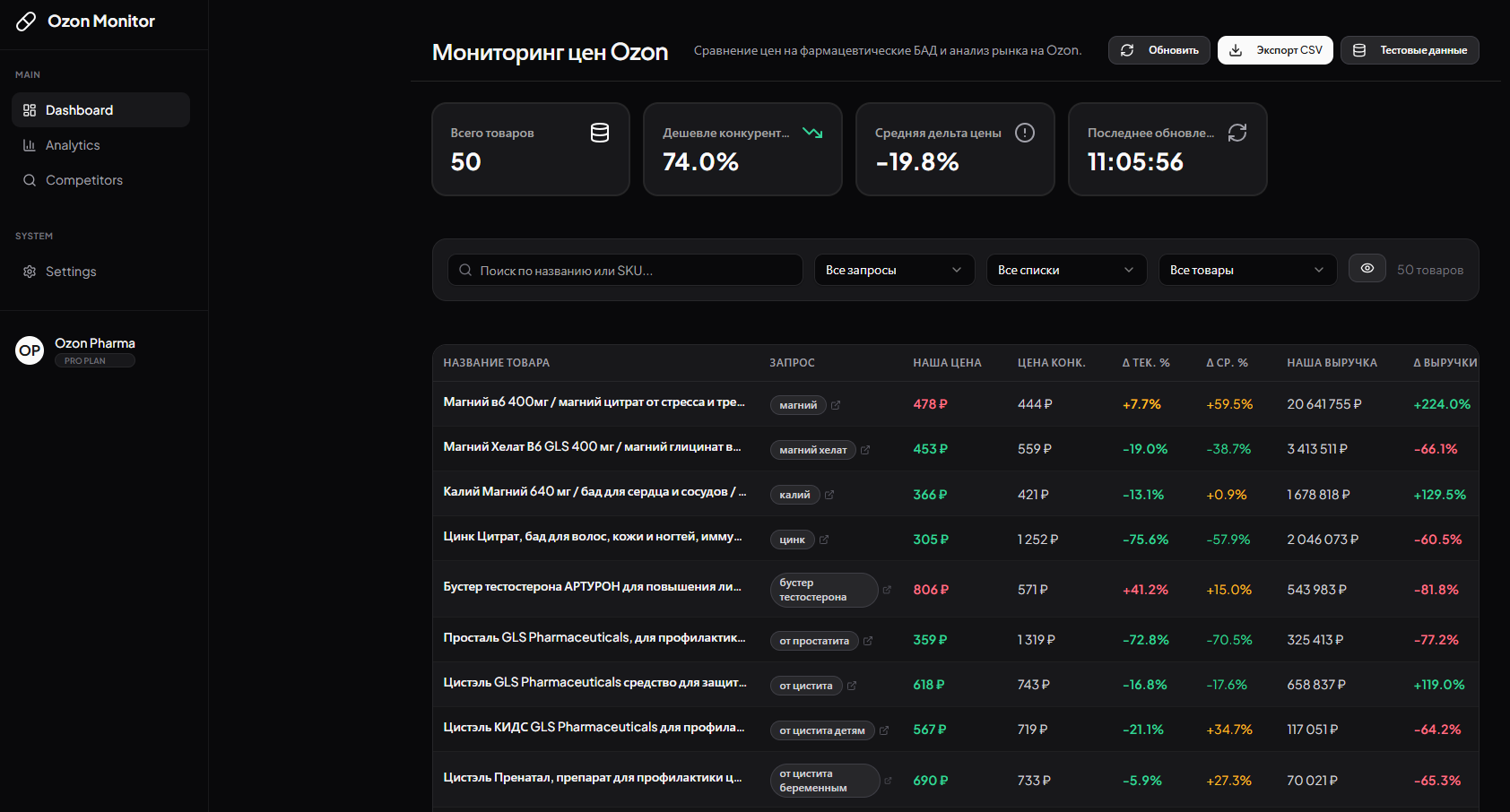Viewport: 1510px width, 812px height.
Task: Select the от цистита детям query tag
Action: [x=822, y=730]
